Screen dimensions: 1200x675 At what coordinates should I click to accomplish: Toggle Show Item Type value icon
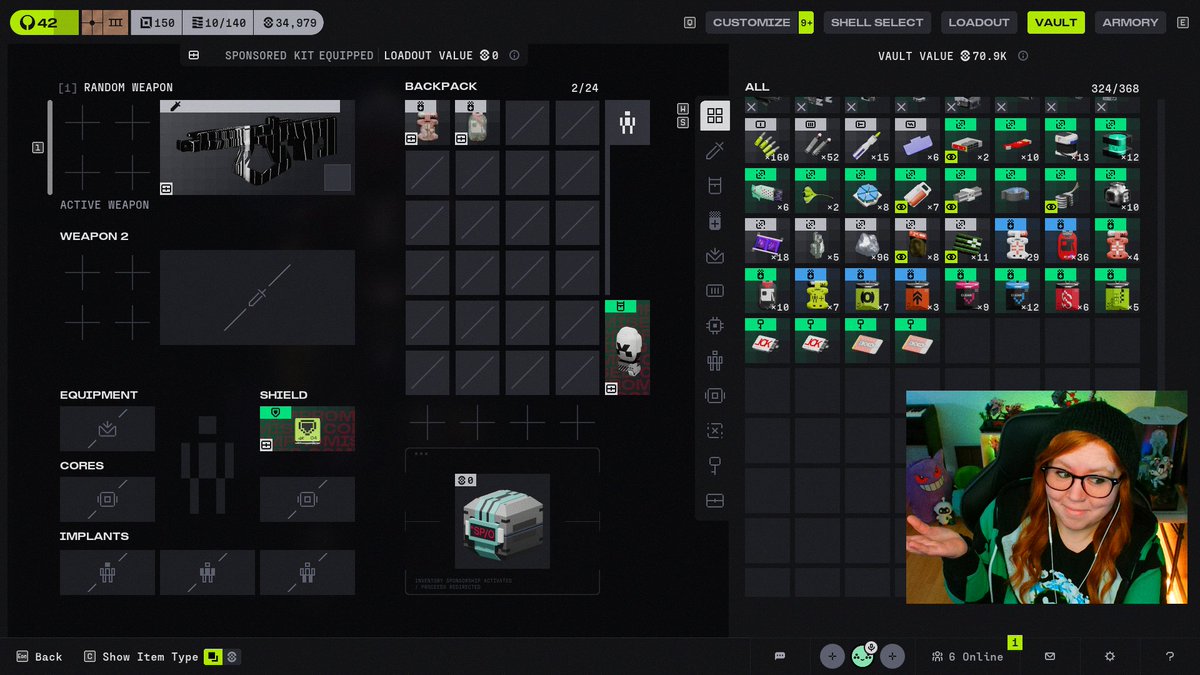(232, 657)
